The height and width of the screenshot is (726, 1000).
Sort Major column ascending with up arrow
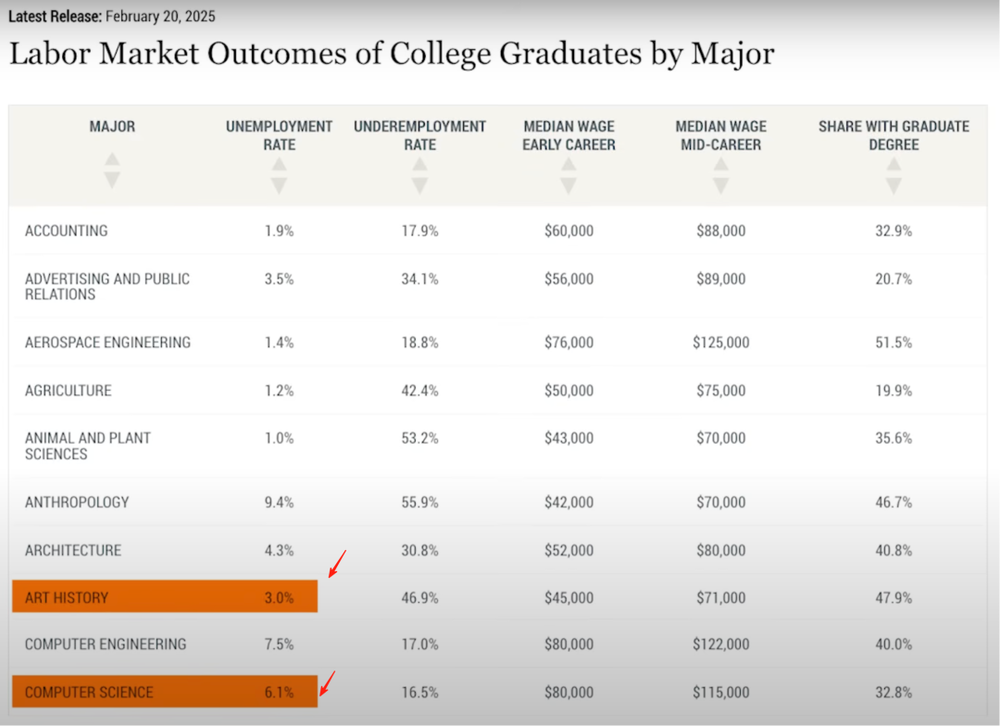tap(112, 159)
